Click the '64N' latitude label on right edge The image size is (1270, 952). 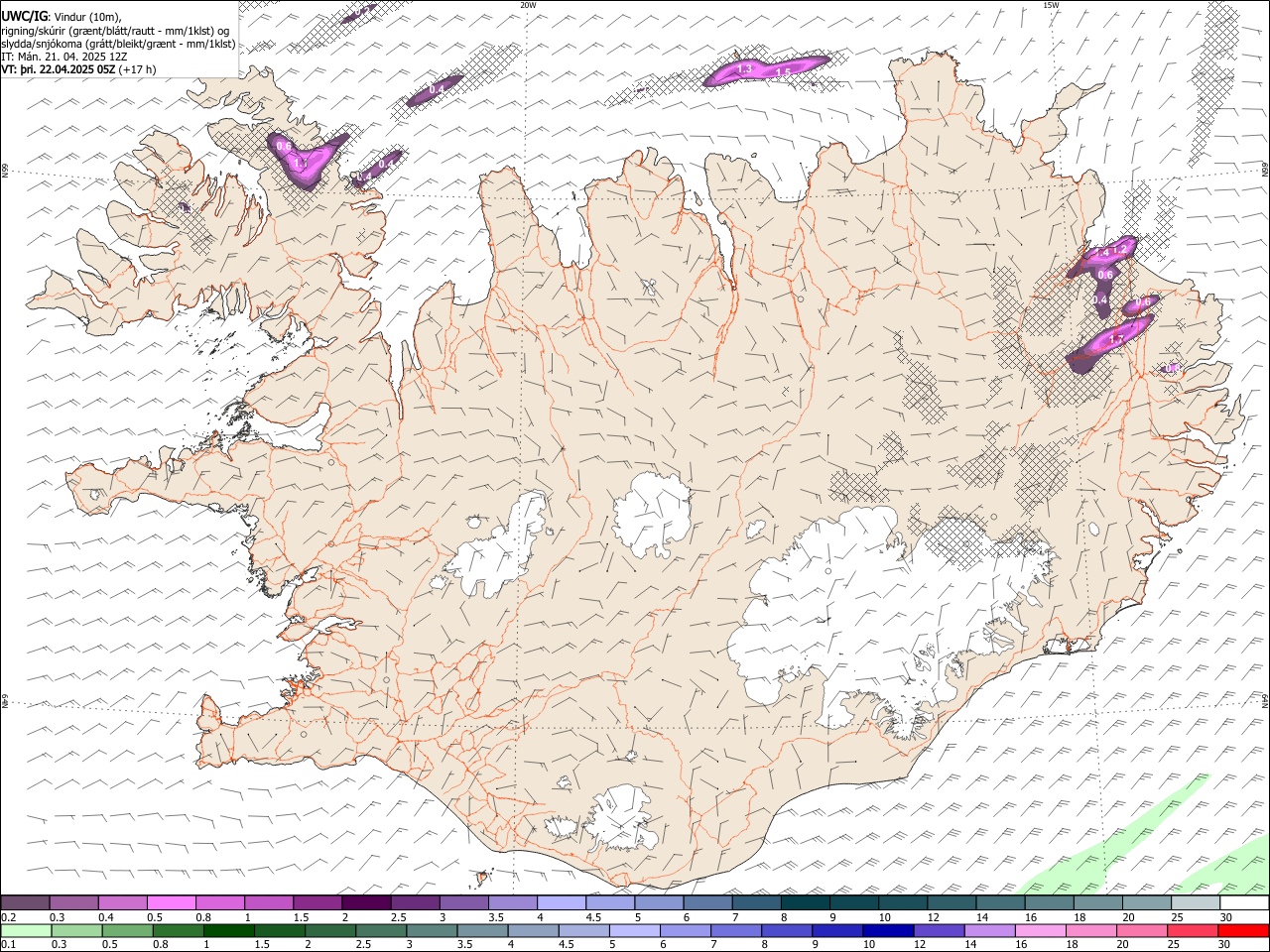[1265, 700]
